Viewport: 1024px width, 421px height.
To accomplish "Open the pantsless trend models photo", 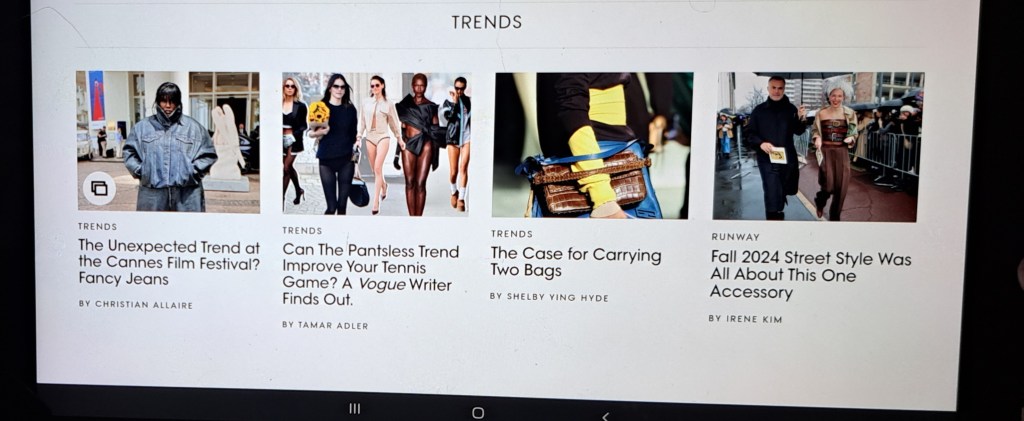I will 376,144.
